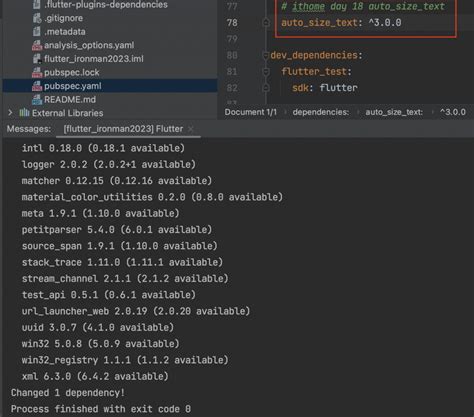The width and height of the screenshot is (474, 417).
Task: Click the analysis_options.yaml file icon
Action: click(37, 45)
